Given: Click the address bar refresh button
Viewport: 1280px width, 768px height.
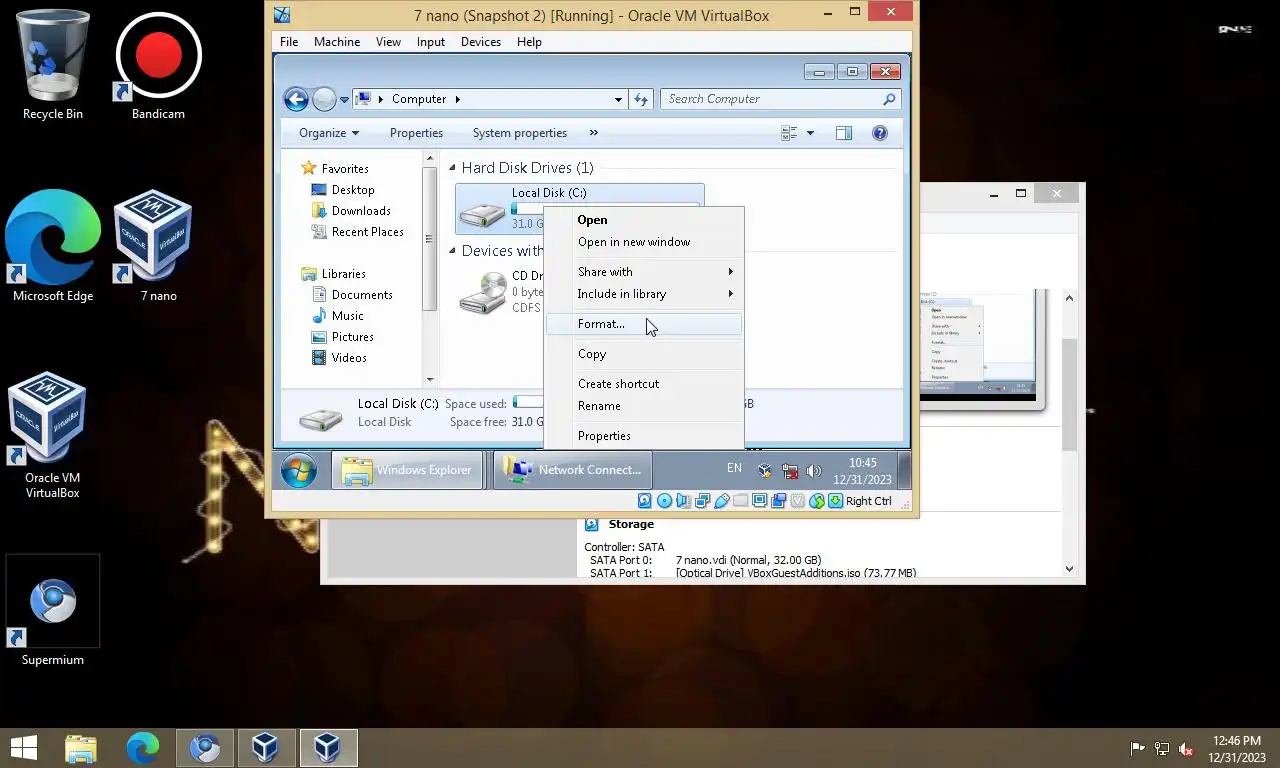Looking at the screenshot, I should click(x=642, y=99).
